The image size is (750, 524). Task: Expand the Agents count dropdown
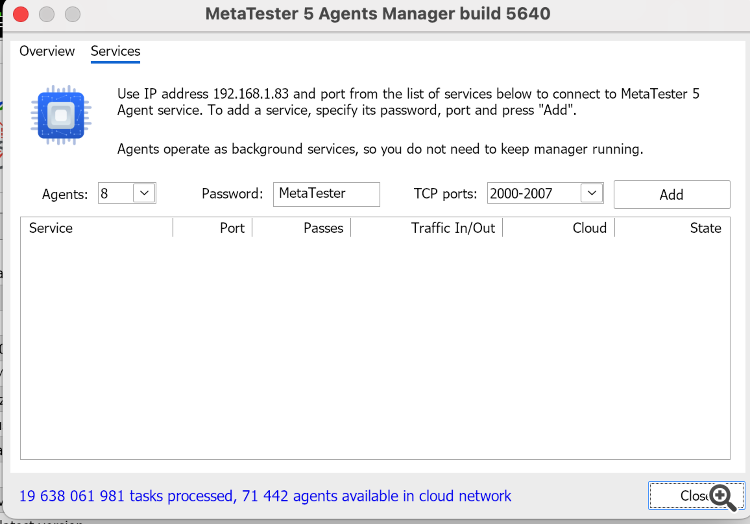[144, 194]
